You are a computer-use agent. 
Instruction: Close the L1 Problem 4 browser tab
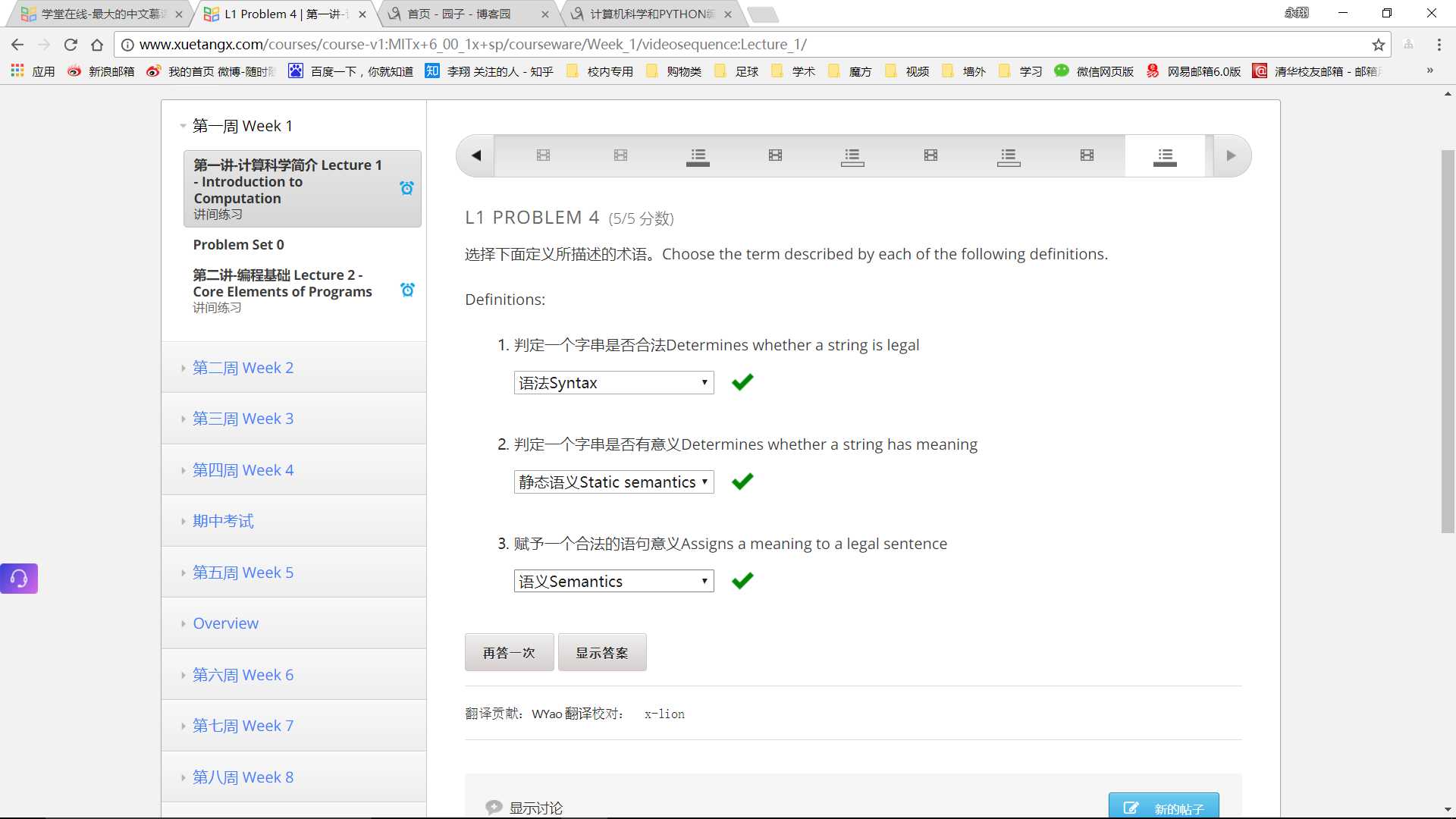(x=362, y=14)
